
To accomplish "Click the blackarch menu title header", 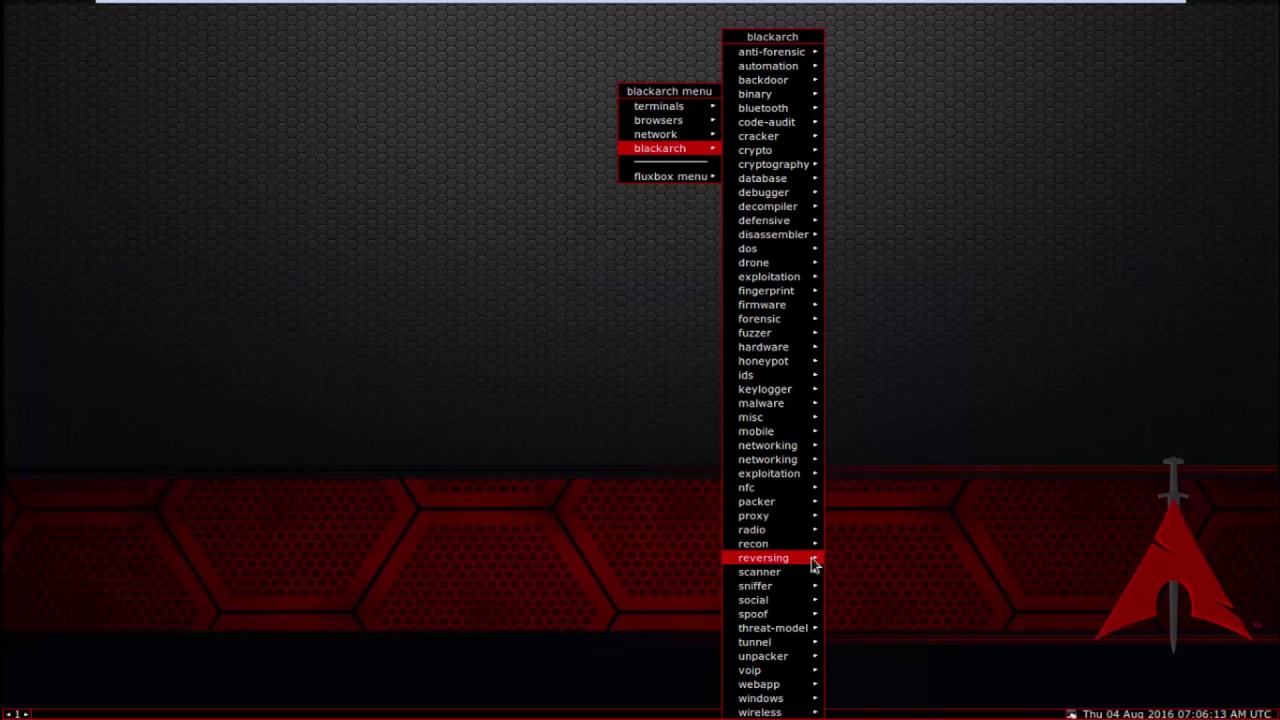I will pos(669,91).
